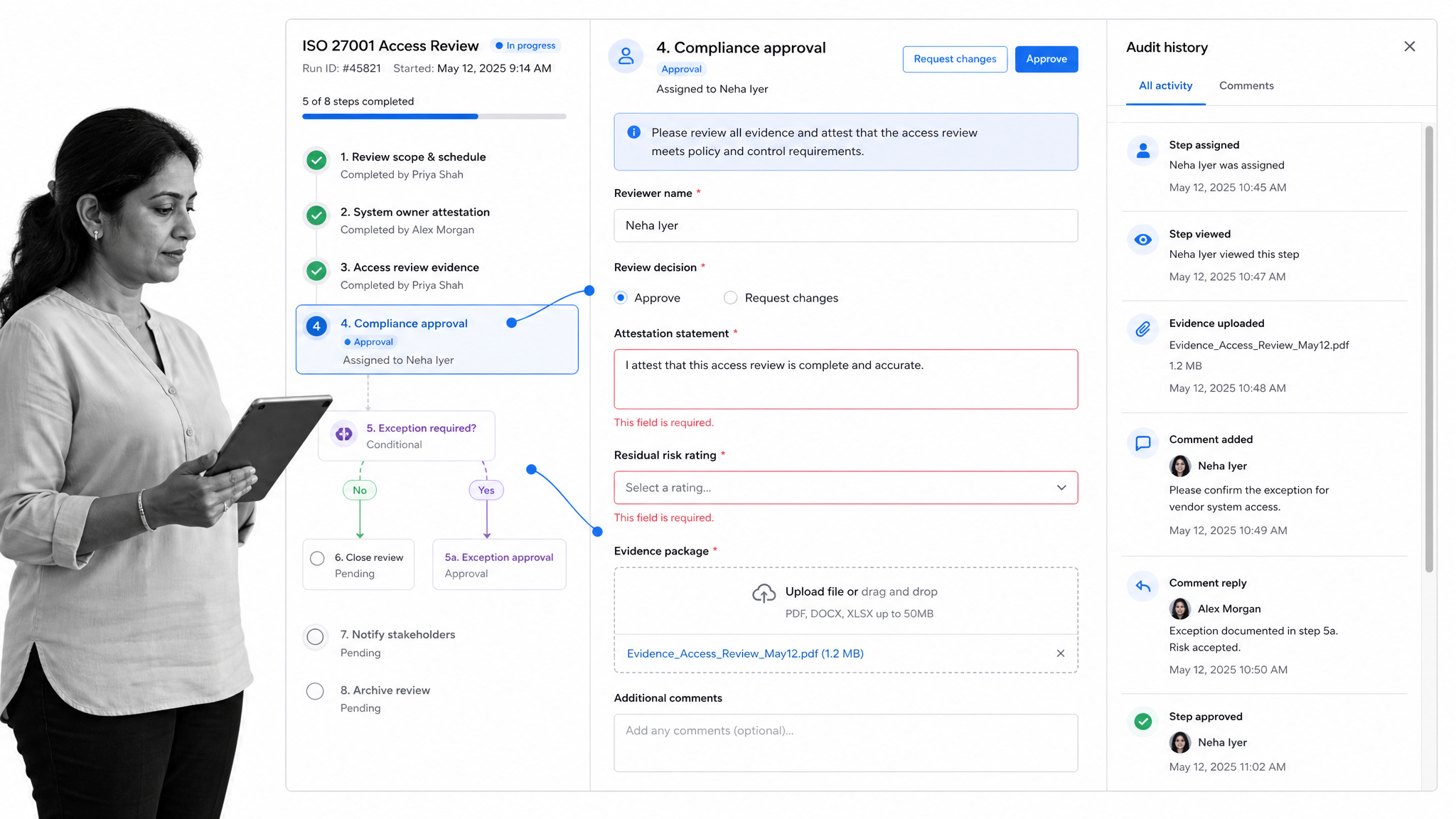Click the Run ID: #45821 text
The height and width of the screenshot is (819, 1456).
(x=341, y=68)
